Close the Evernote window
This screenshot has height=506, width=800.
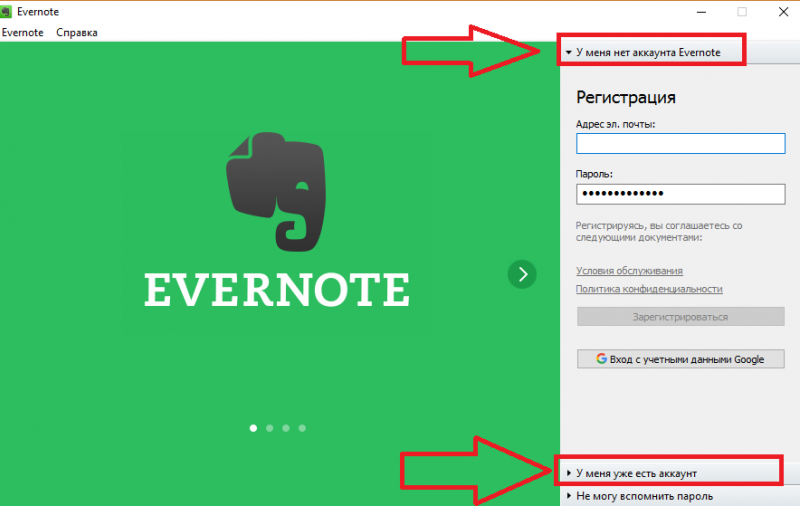(784, 12)
